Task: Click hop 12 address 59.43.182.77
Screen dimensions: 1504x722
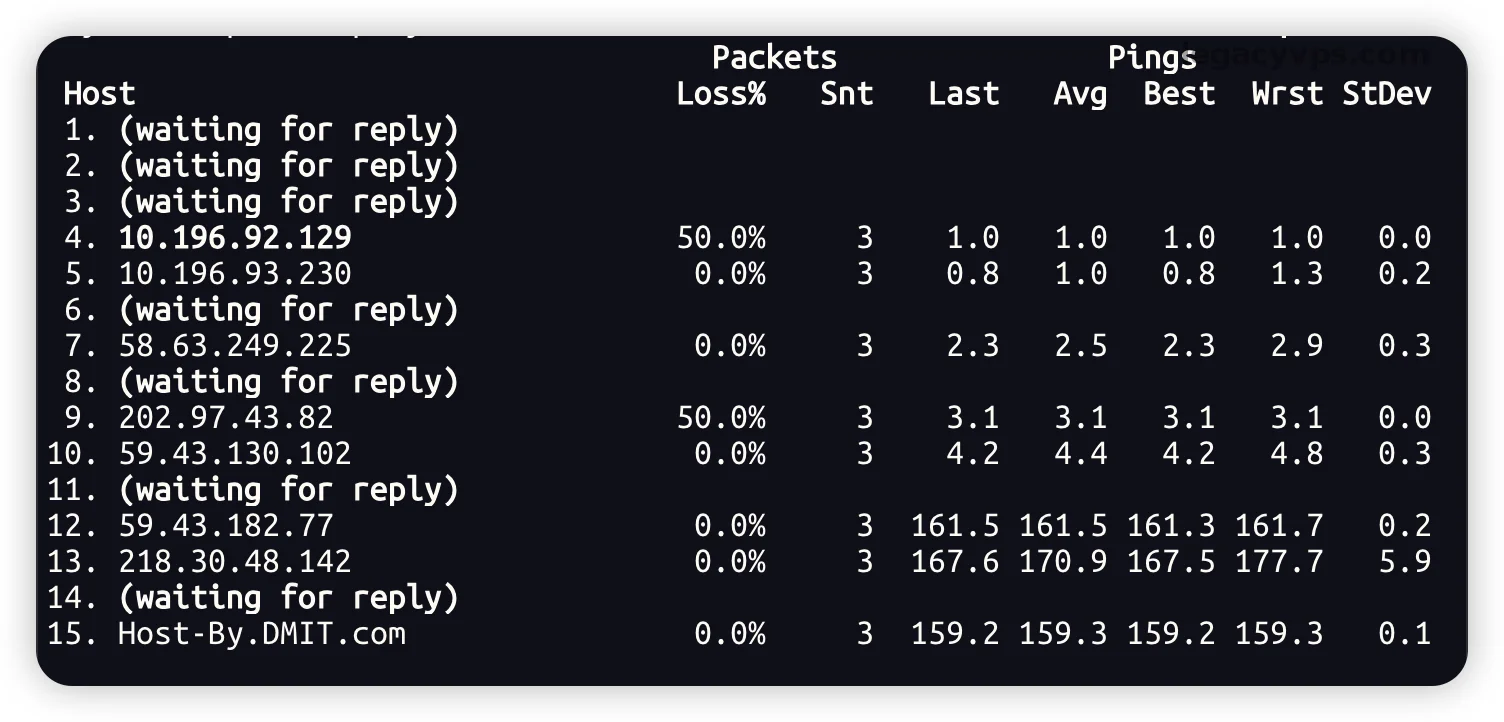Action: coord(226,525)
